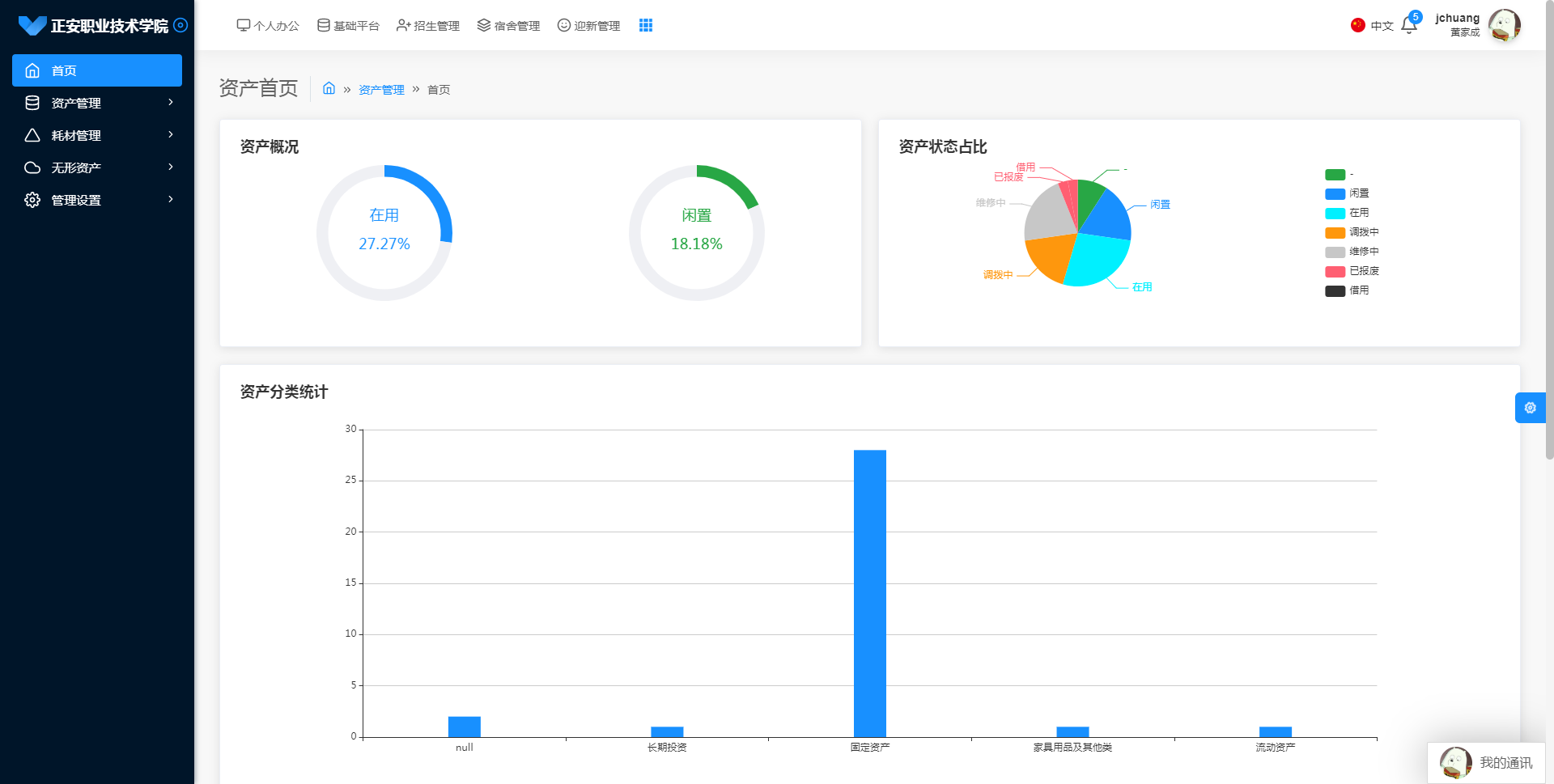This screenshot has width=1554, height=784.
Task: Toggle the 调拨中 legend item
Action: (x=1352, y=233)
